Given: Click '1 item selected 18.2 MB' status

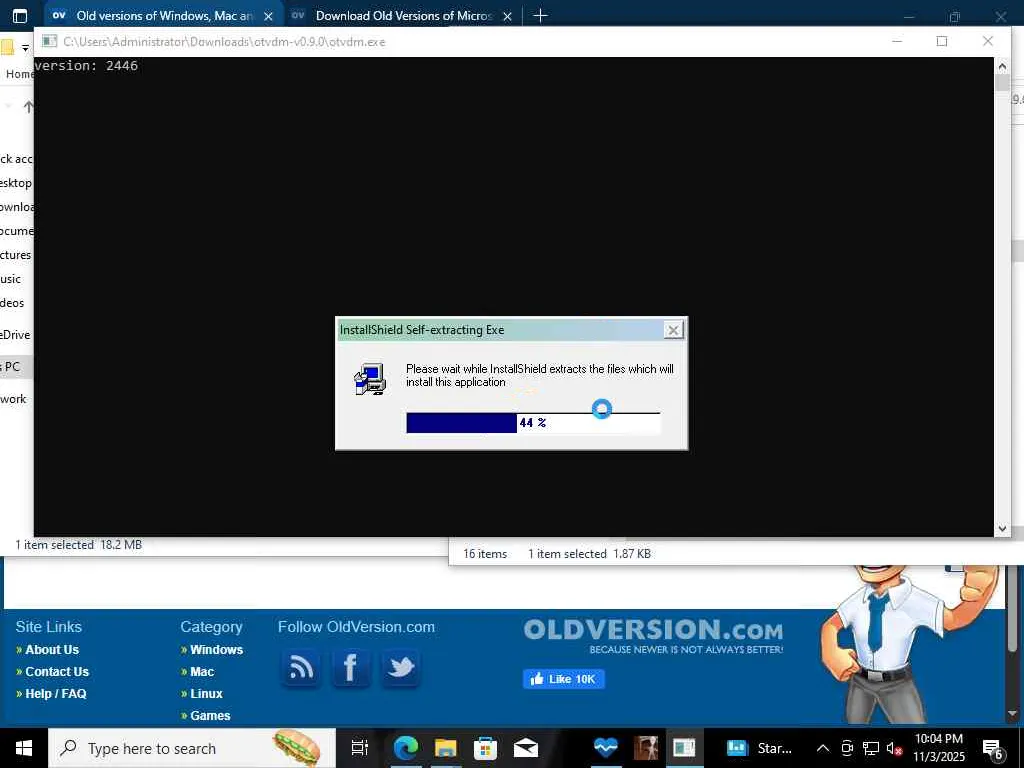Looking at the screenshot, I should coord(78,545).
